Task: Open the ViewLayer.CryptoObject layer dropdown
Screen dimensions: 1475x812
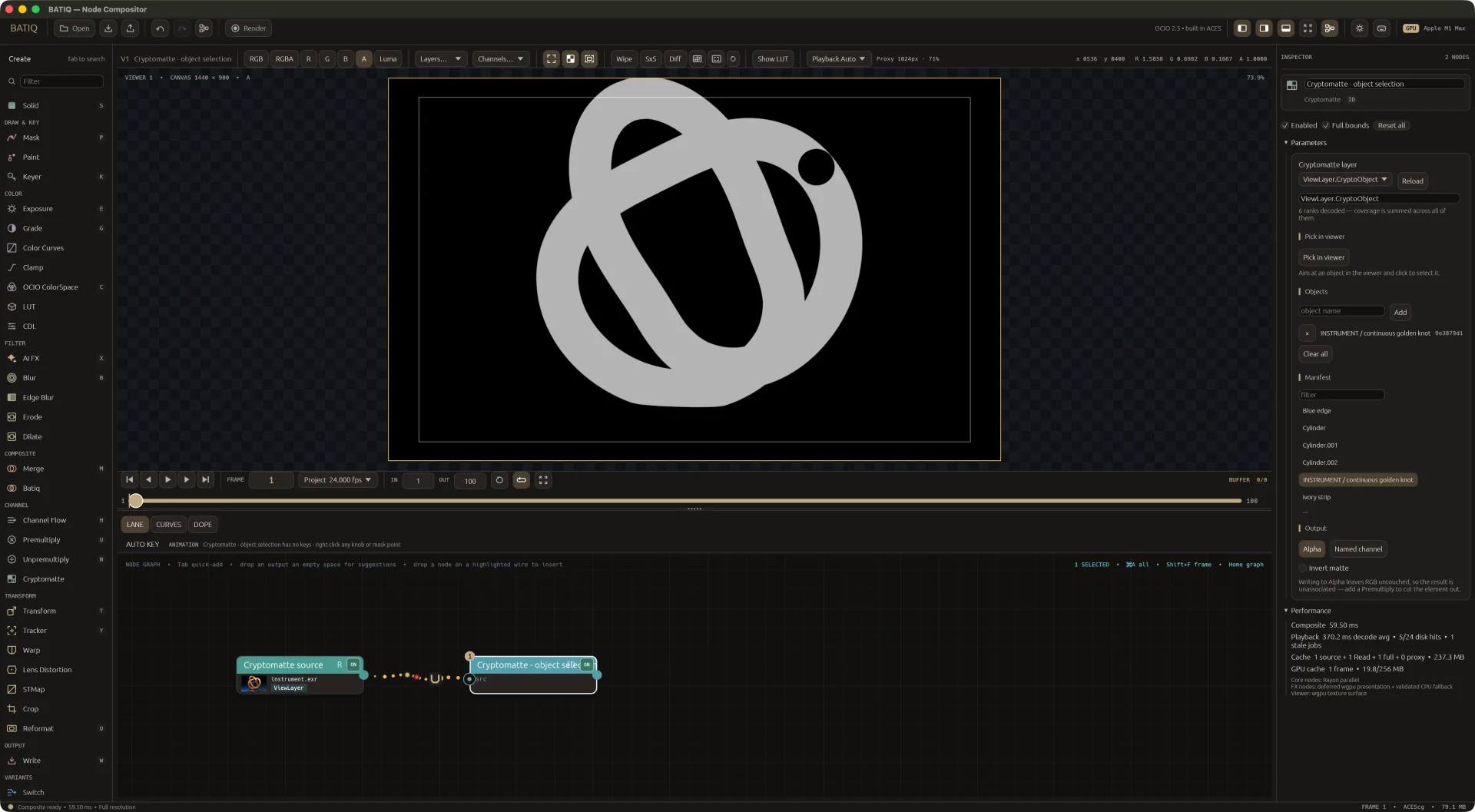Action: point(1345,180)
